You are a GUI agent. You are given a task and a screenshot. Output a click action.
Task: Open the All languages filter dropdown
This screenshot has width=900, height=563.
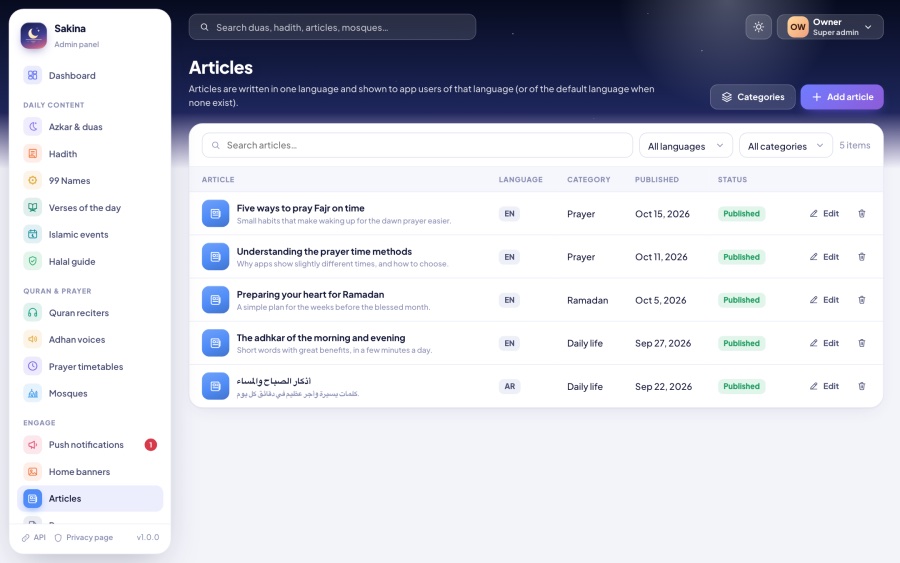point(686,146)
